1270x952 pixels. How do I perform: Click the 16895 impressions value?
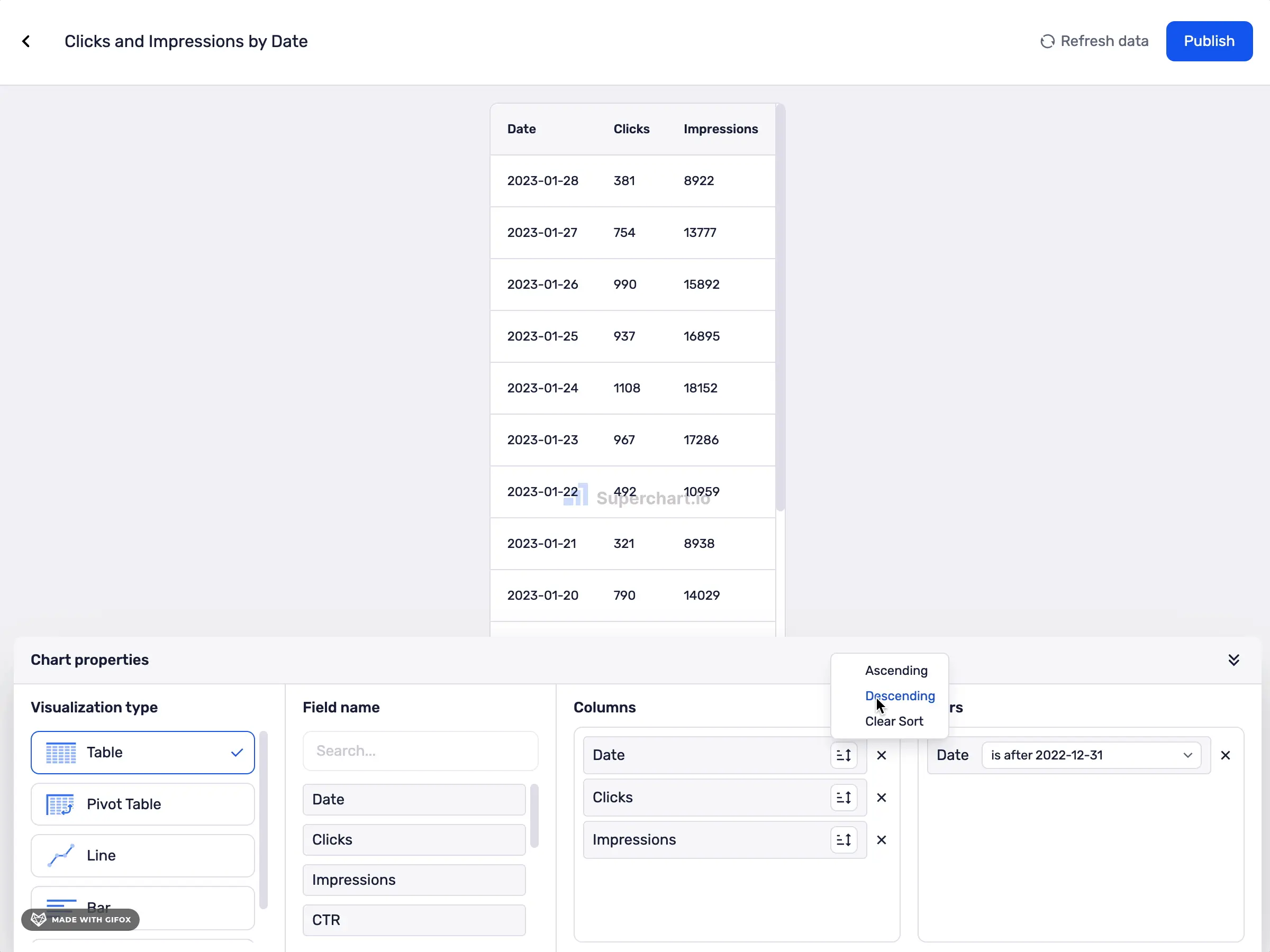pos(701,336)
